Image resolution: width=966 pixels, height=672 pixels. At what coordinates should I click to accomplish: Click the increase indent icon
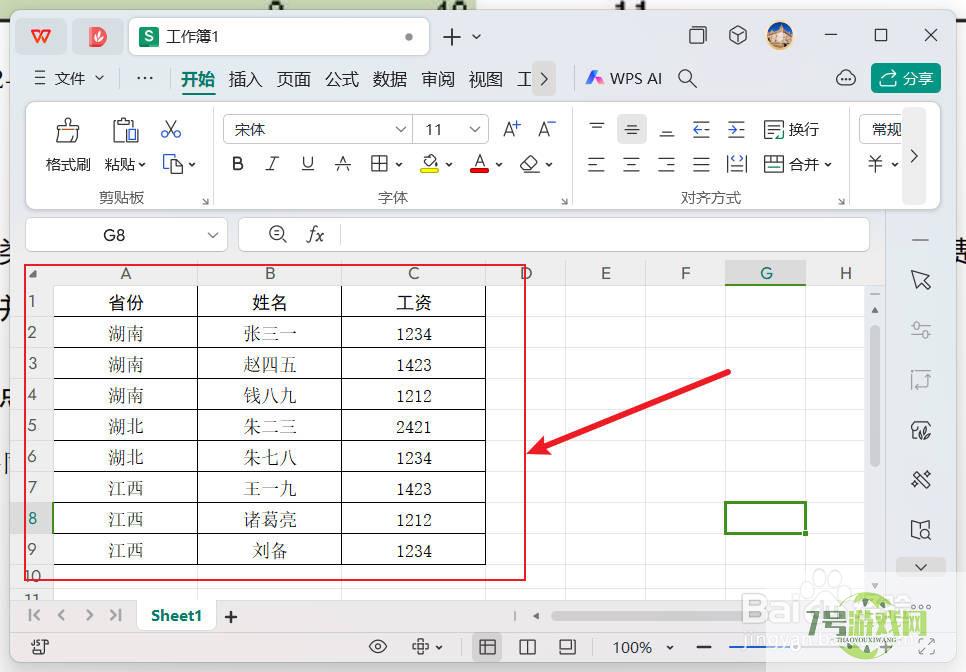coord(736,129)
